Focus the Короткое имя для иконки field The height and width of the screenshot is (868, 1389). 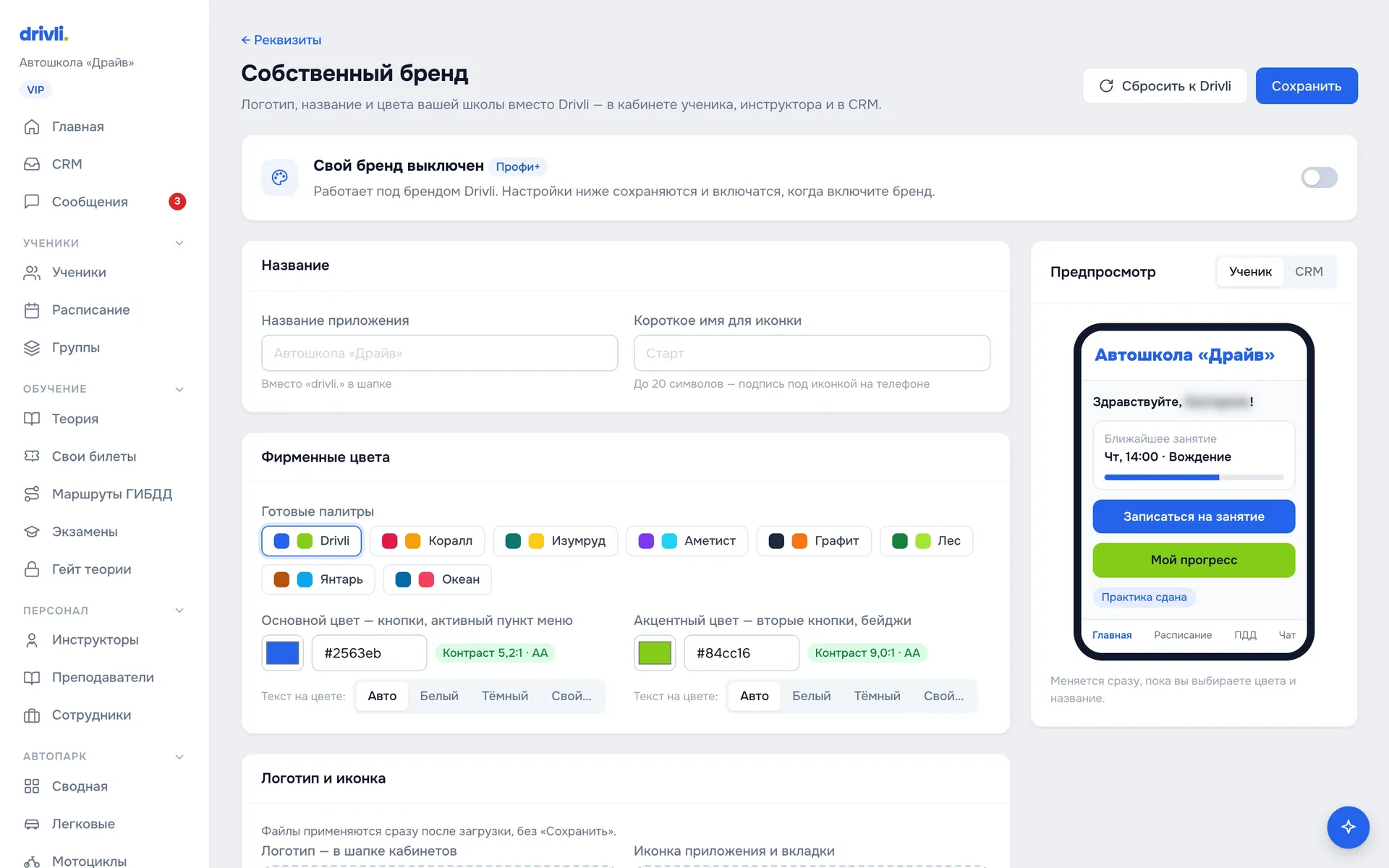812,353
